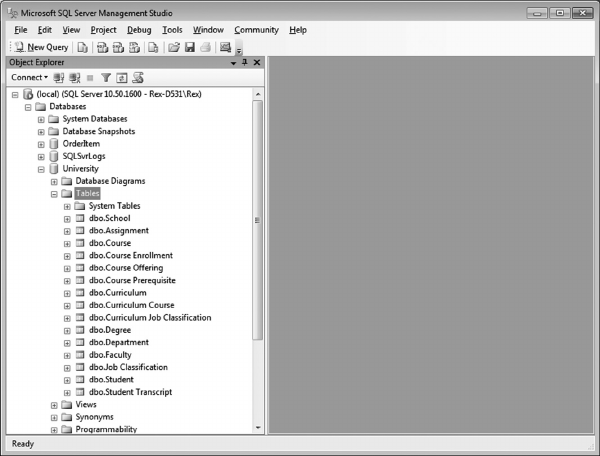Expand the dbo.Course Offering table node
Image resolution: width=600 pixels, height=456 pixels.
(67, 269)
